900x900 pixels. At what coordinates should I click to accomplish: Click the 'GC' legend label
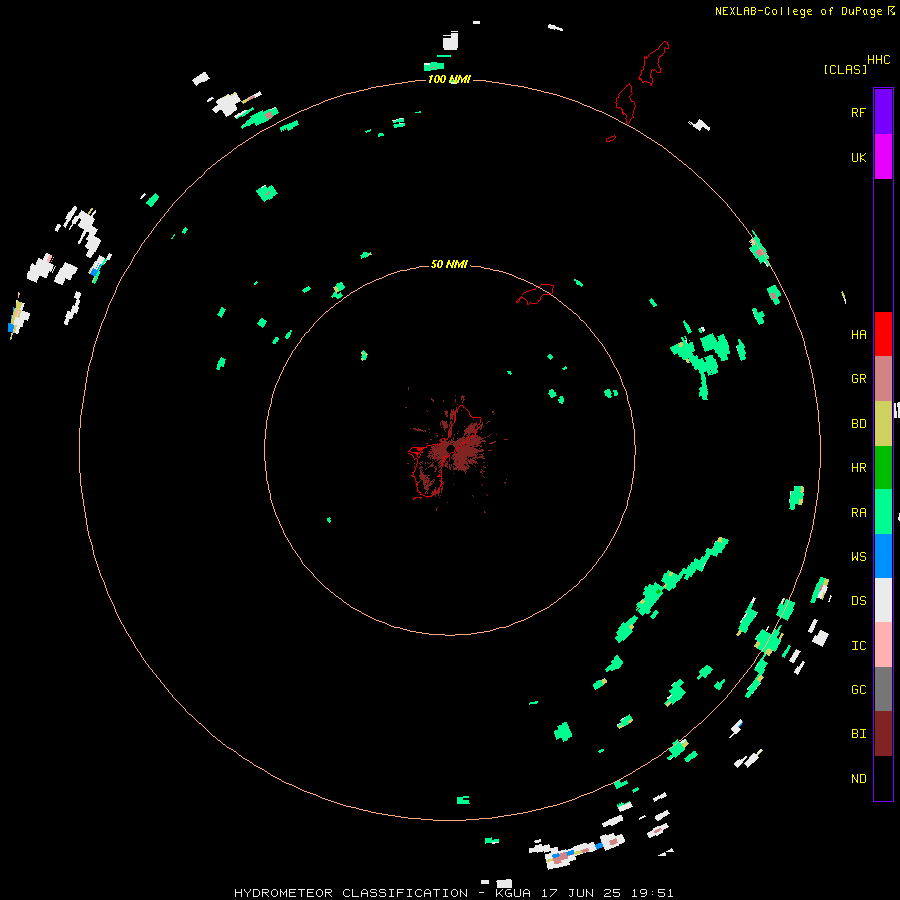pos(858,690)
